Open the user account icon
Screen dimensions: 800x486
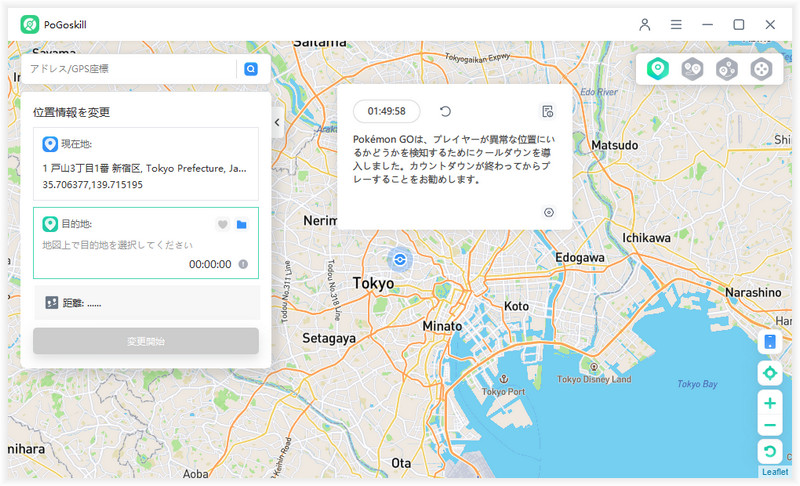(x=645, y=24)
